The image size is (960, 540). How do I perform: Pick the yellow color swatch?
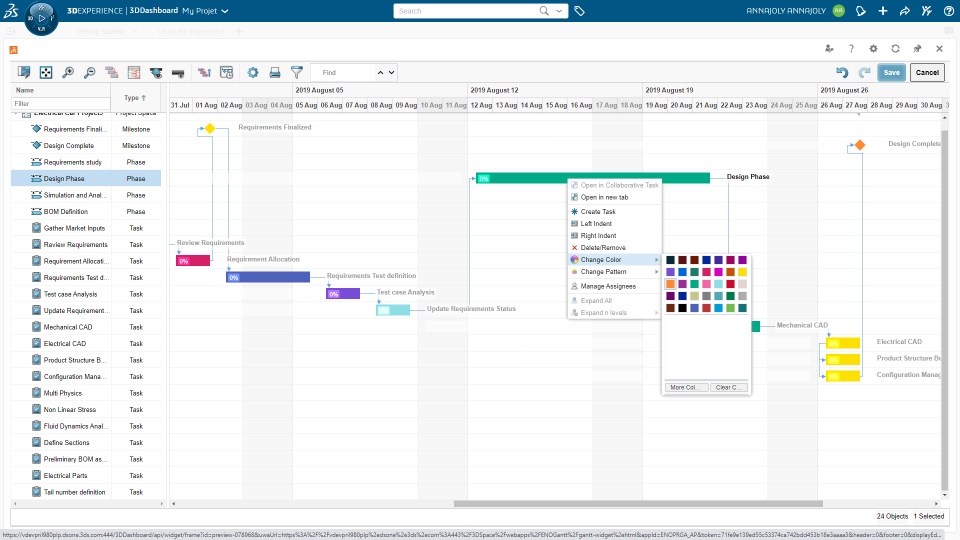742,272
